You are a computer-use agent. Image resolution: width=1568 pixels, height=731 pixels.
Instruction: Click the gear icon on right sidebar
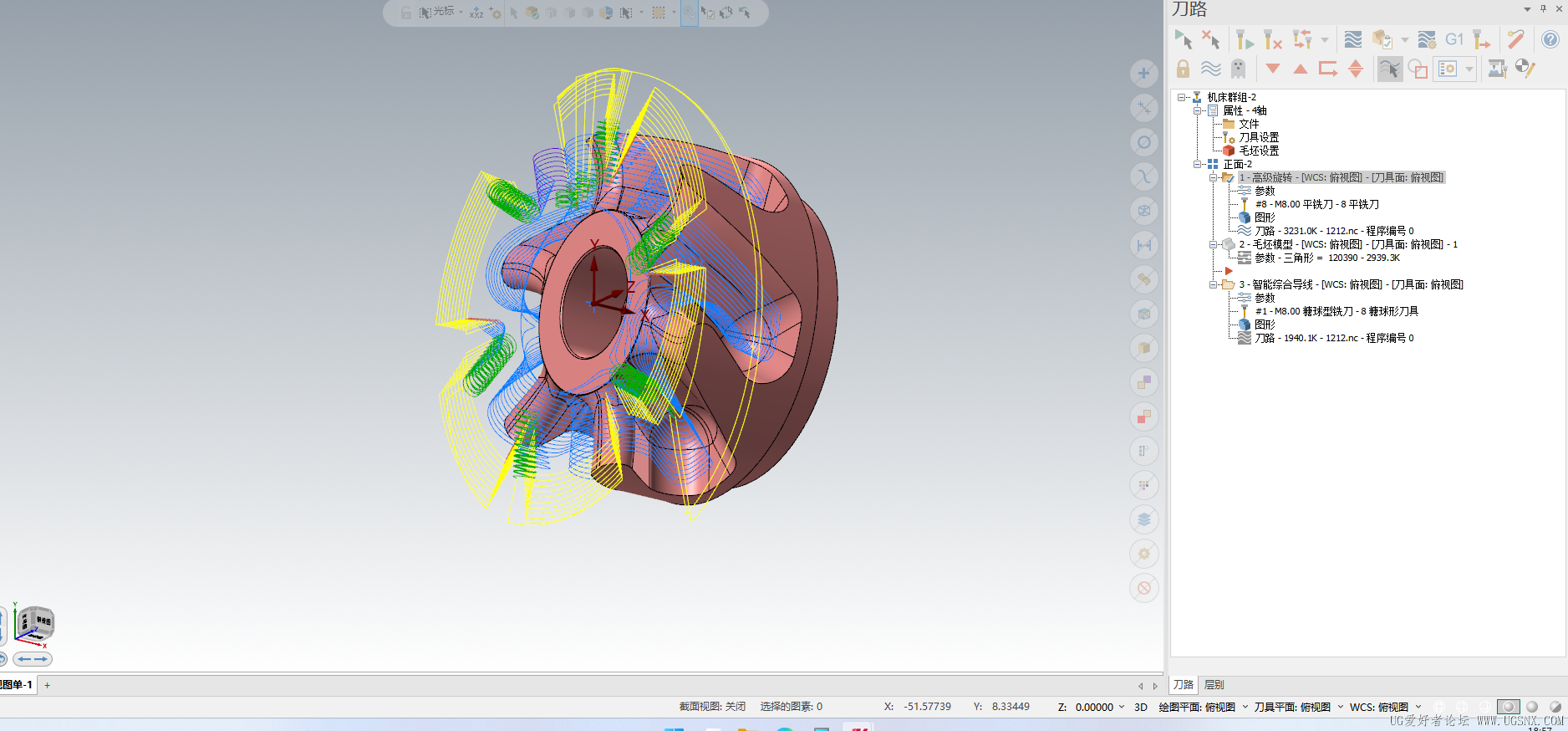[x=1143, y=554]
